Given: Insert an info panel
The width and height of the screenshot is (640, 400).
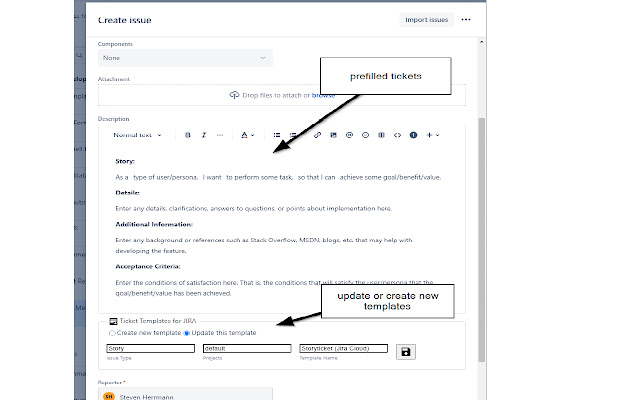Looking at the screenshot, I should click(x=413, y=135).
